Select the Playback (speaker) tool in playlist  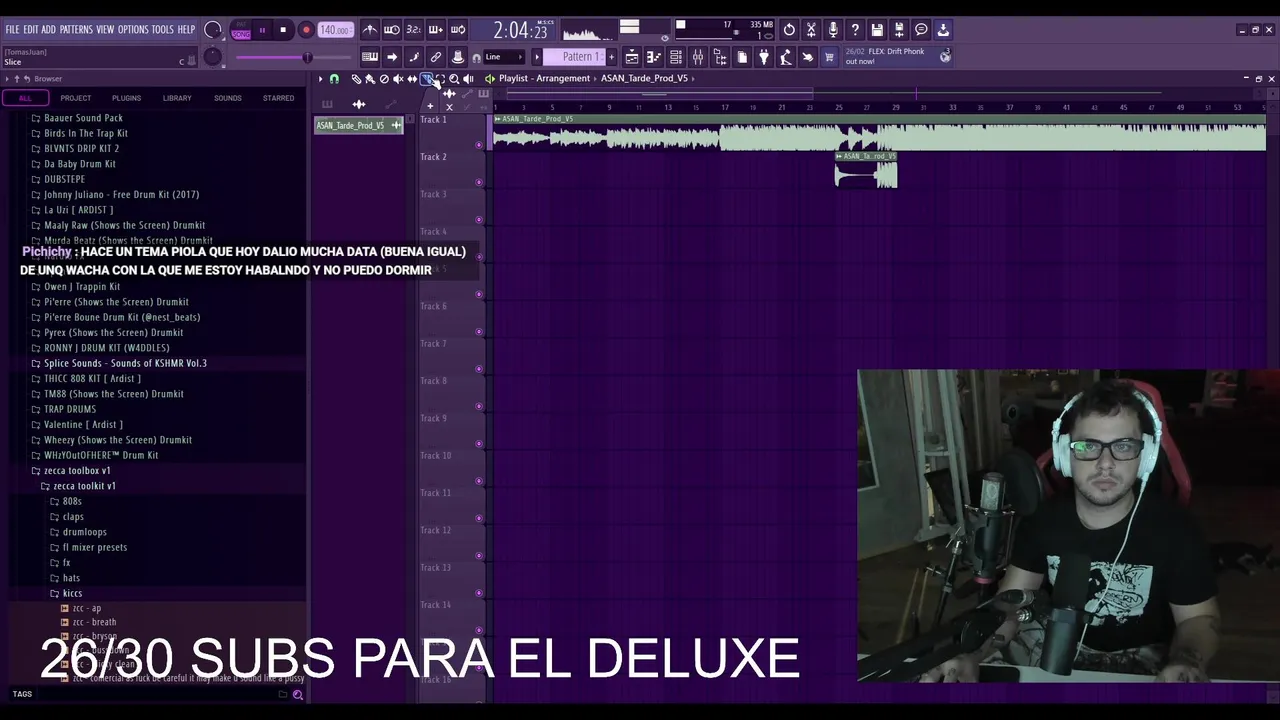point(468,79)
